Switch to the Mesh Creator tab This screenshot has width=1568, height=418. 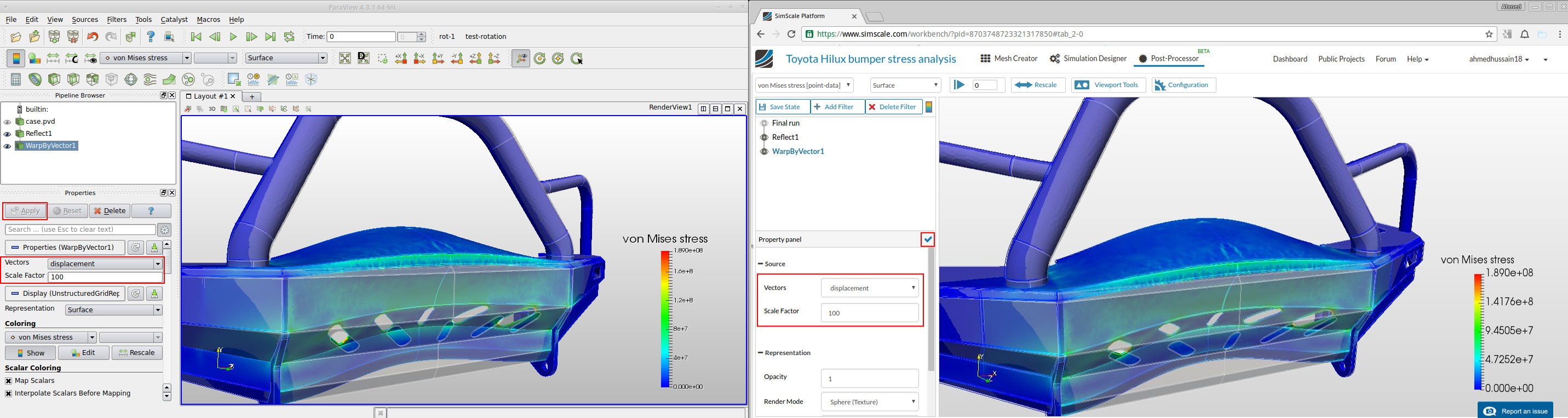(1009, 59)
